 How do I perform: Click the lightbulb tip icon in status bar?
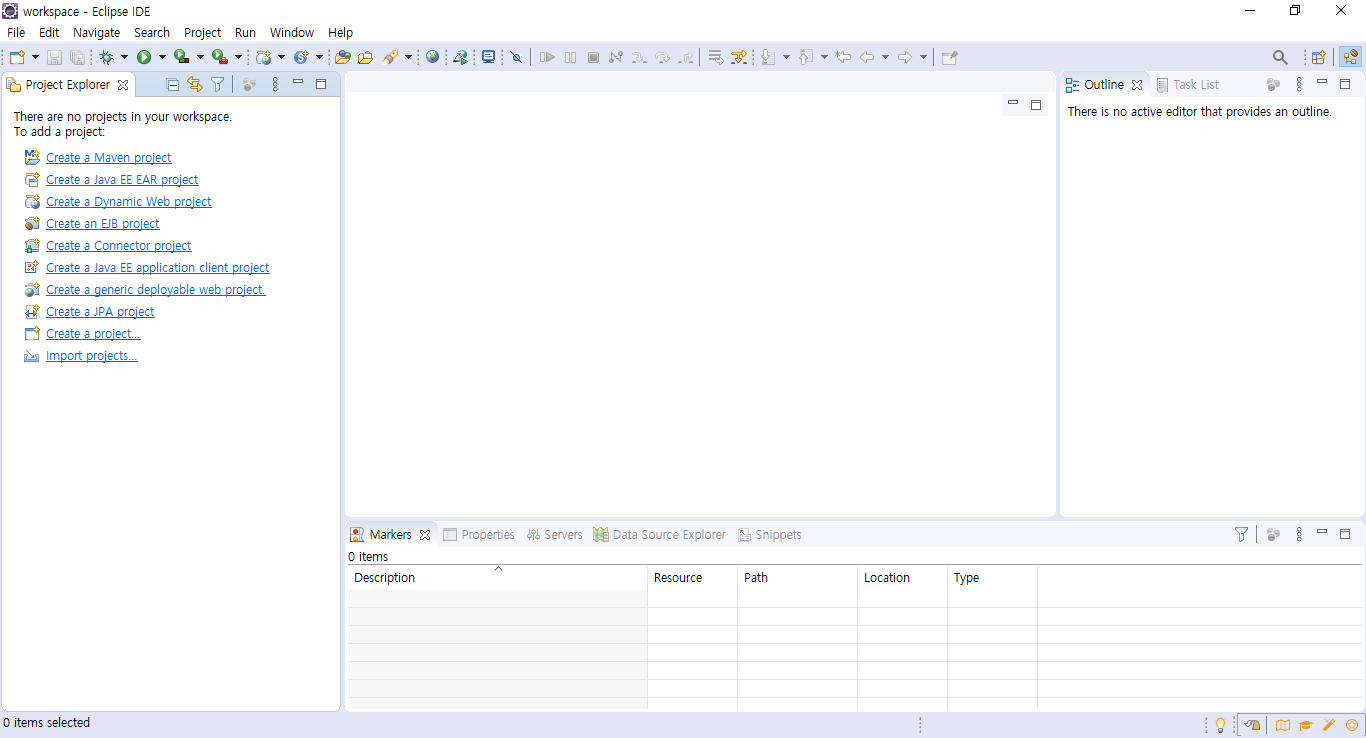point(1220,725)
